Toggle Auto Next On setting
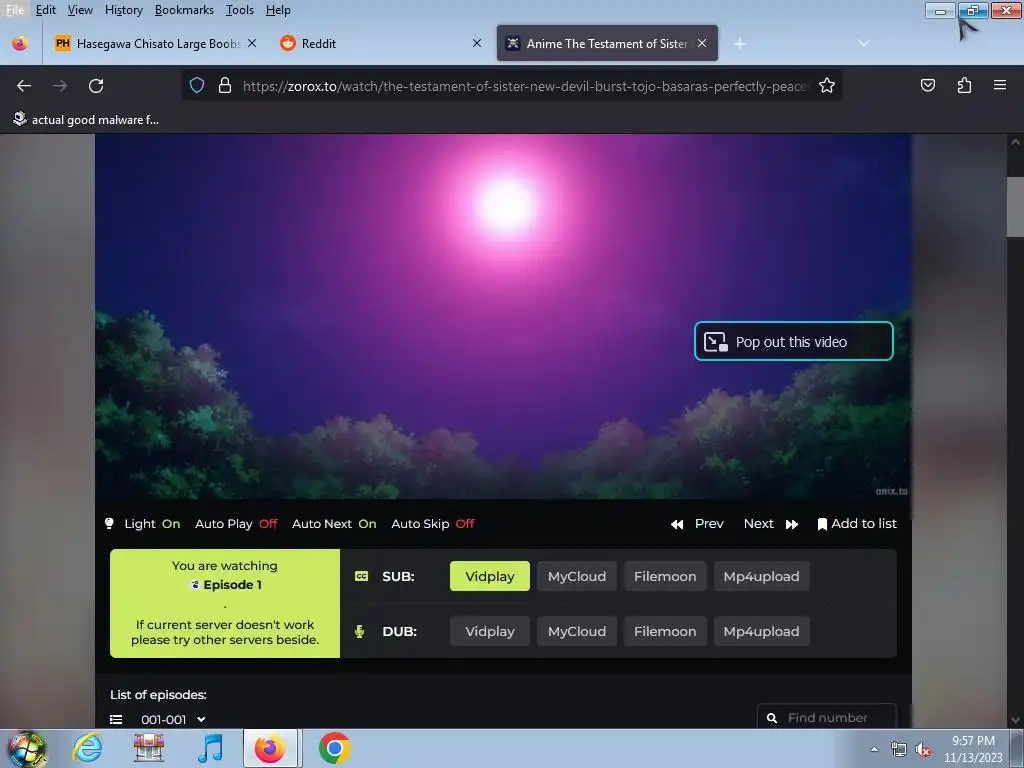The image size is (1024, 768). point(334,524)
